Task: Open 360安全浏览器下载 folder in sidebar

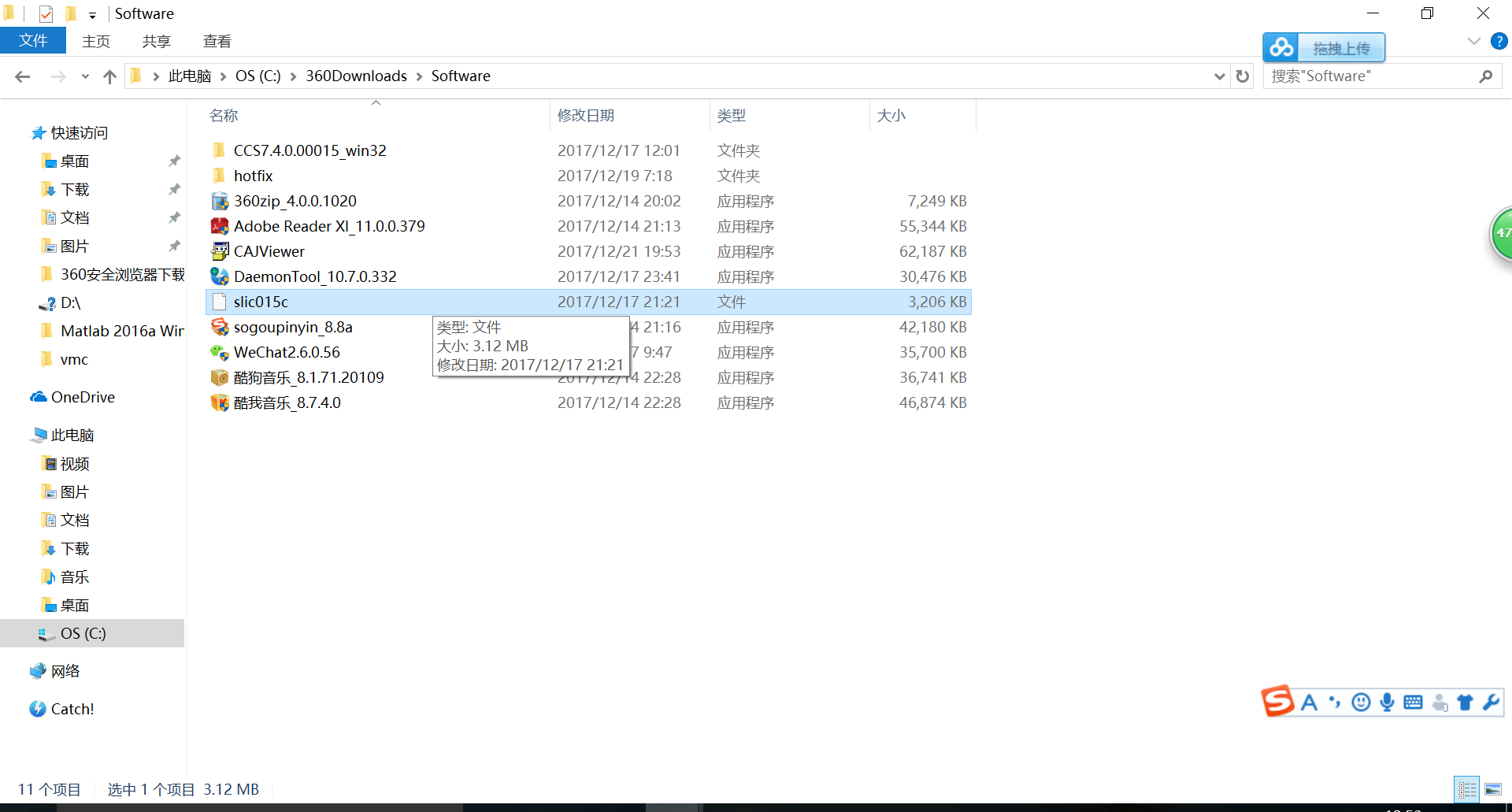Action: pos(122,275)
